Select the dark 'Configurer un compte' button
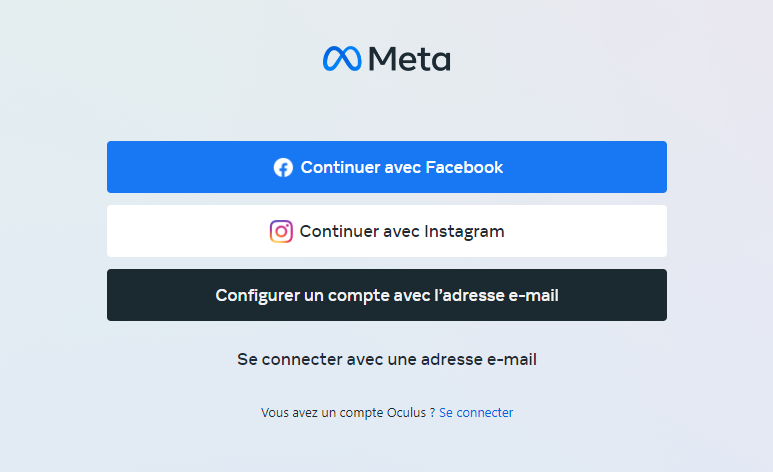773x472 pixels. pos(387,295)
